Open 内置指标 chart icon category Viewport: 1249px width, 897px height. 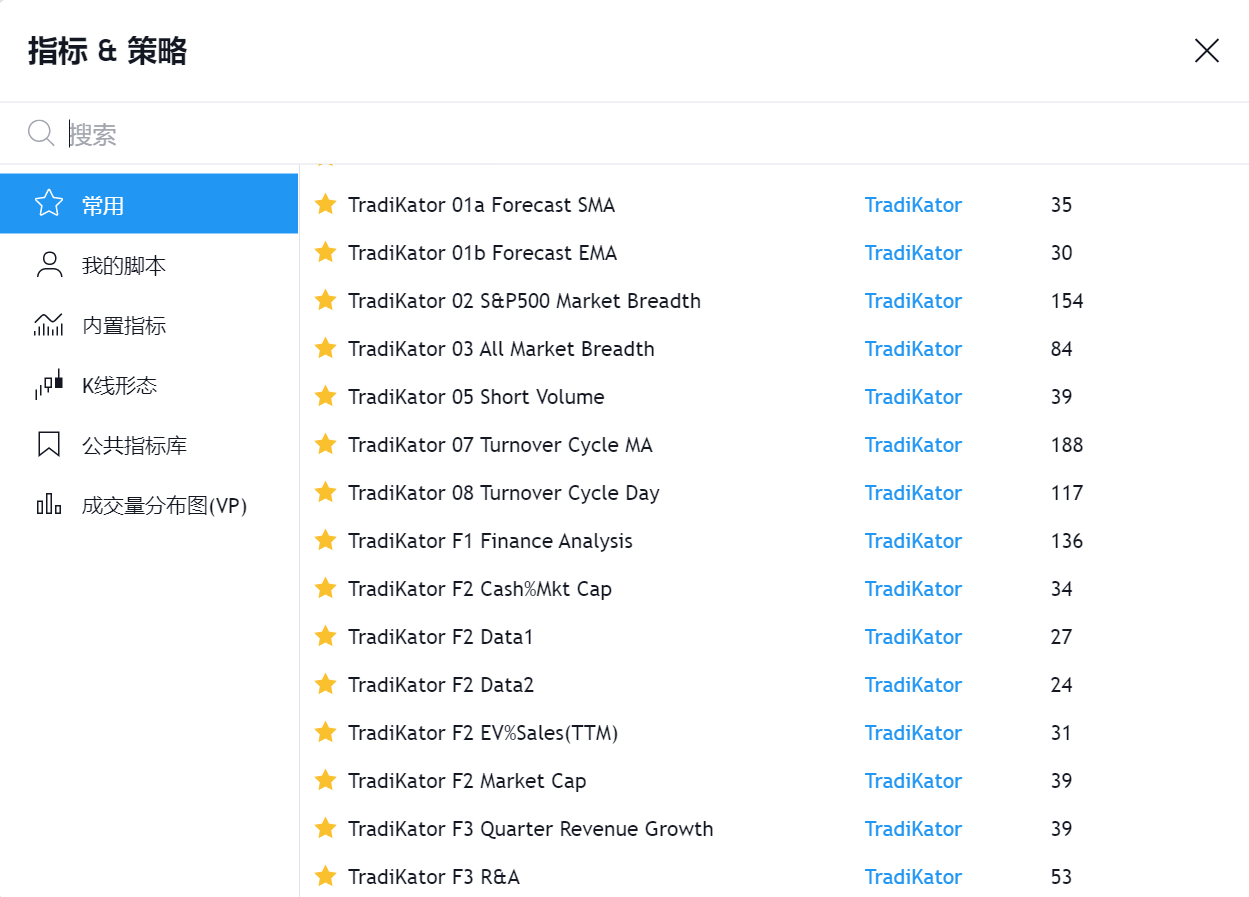48,325
